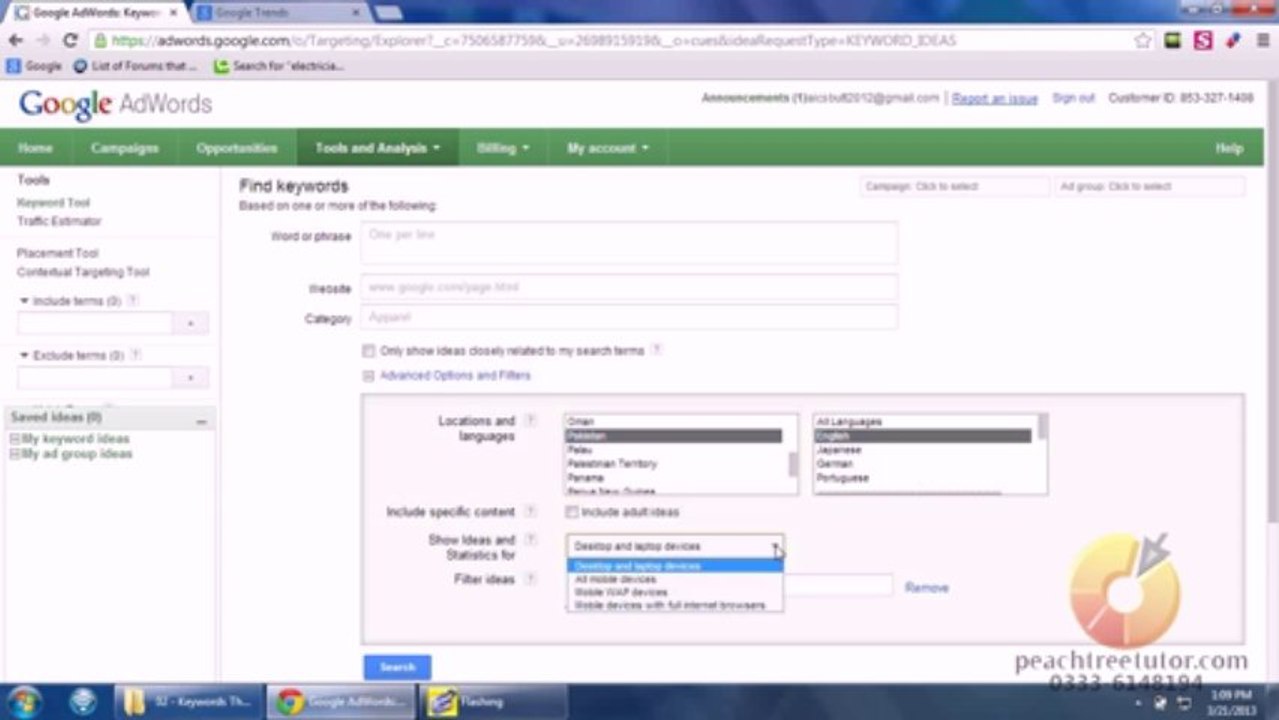
Task: Open help icon next to Exclude terms
Action: tap(136, 355)
